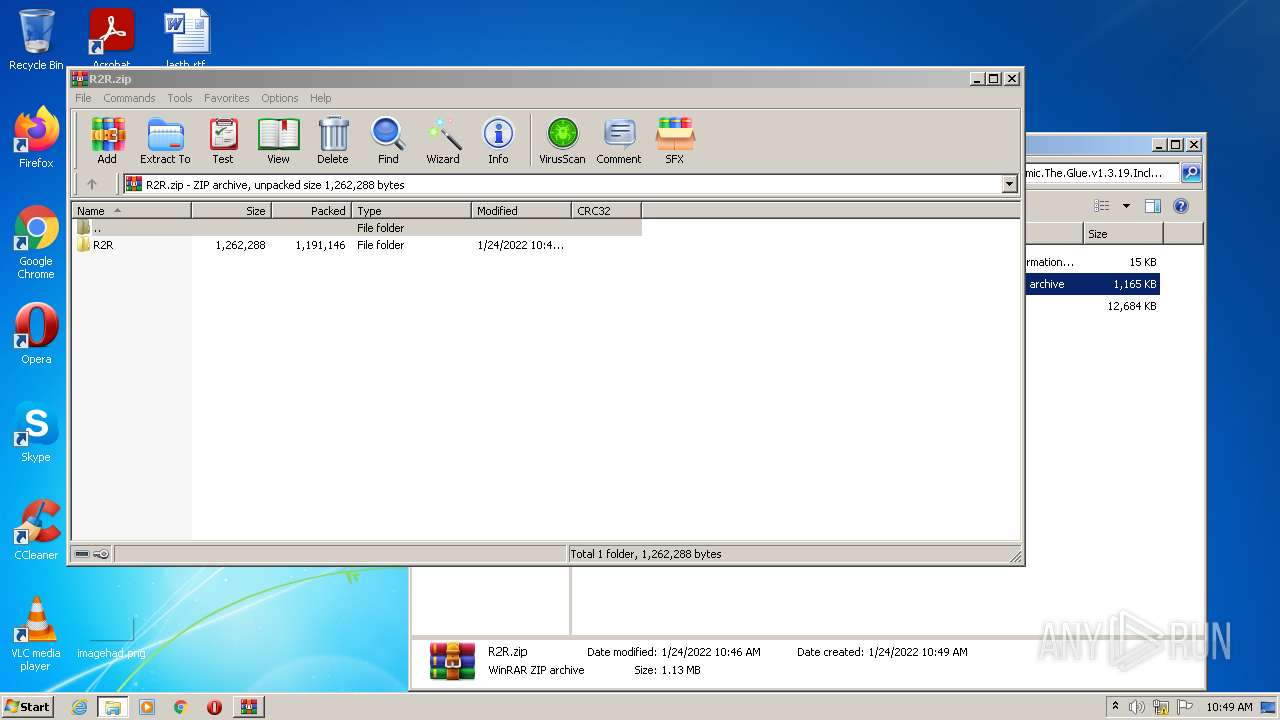
Task: Open the Find tool
Action: pos(388,140)
